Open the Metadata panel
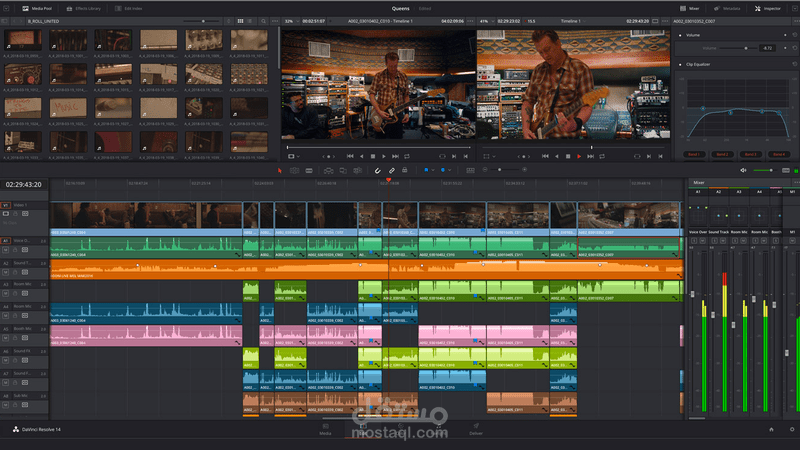 [727, 8]
